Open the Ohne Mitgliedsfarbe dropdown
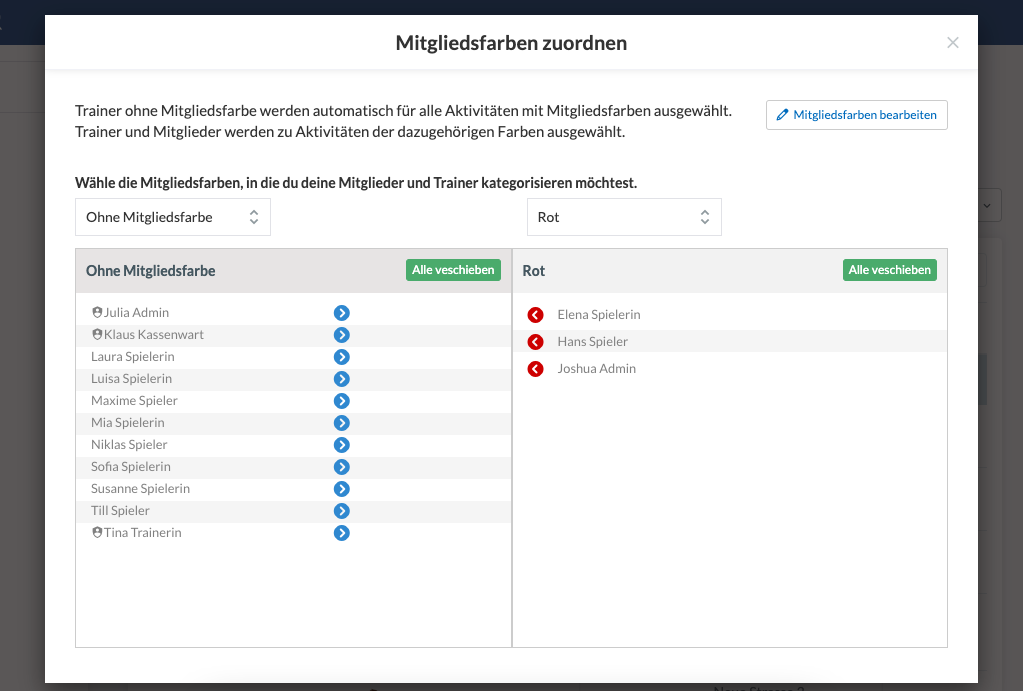 [172, 217]
